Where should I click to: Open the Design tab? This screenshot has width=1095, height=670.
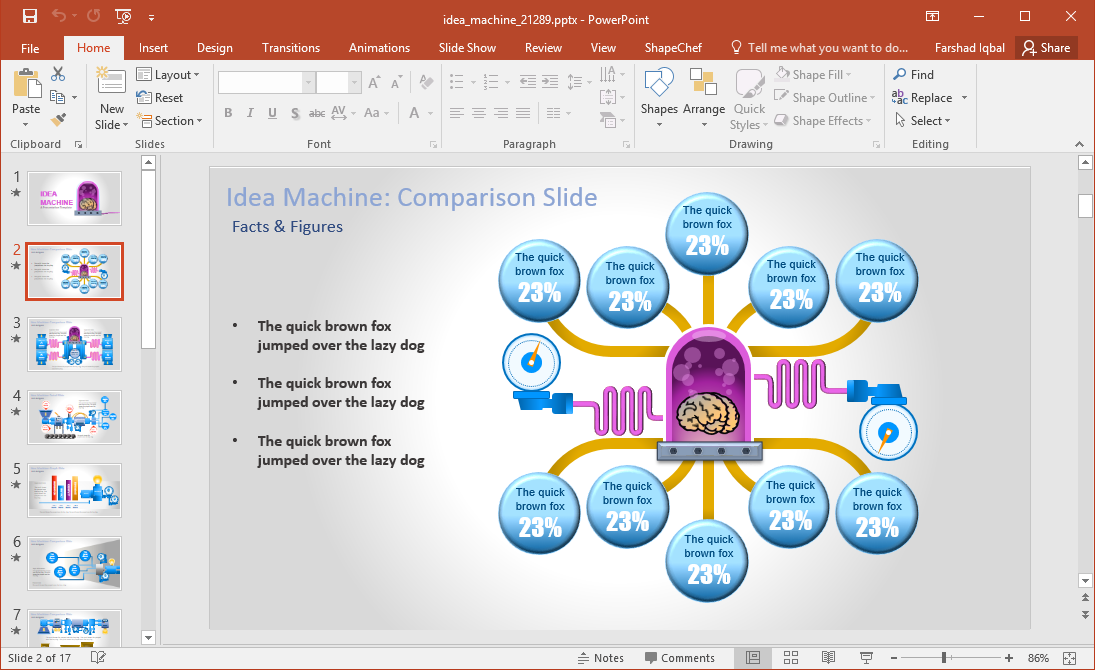coord(214,48)
